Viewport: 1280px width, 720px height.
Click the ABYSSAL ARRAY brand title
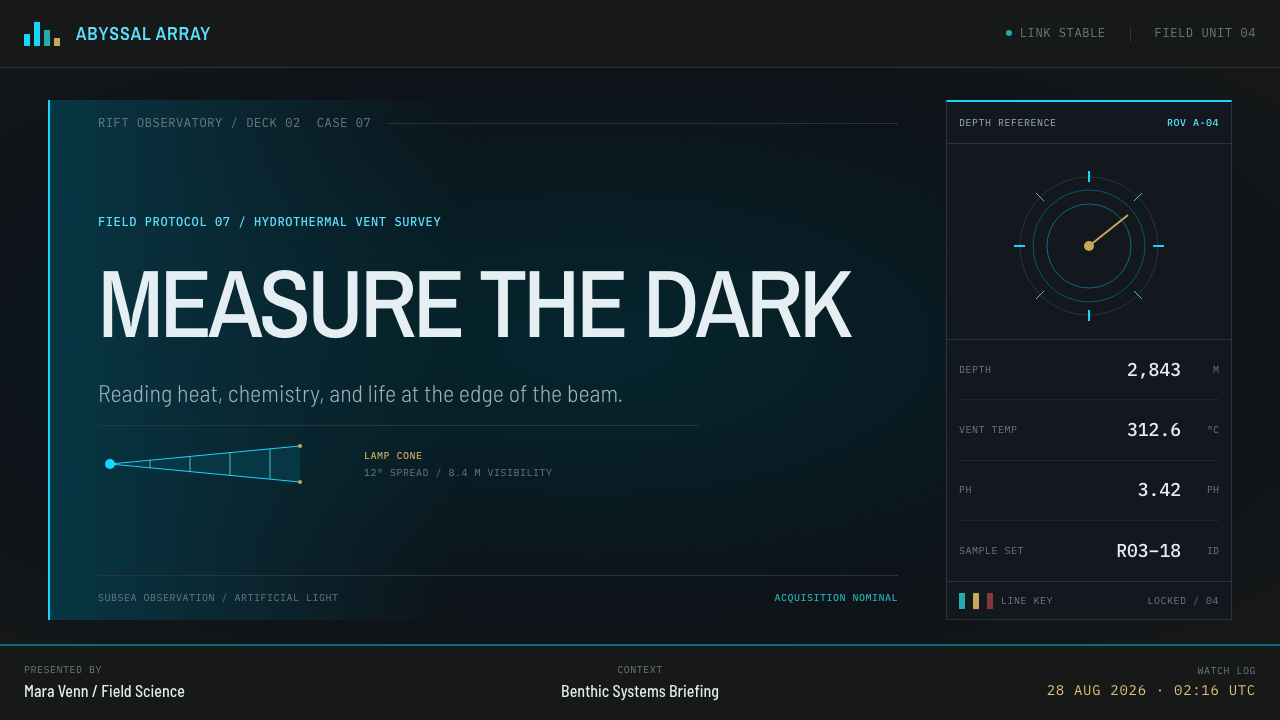point(143,34)
